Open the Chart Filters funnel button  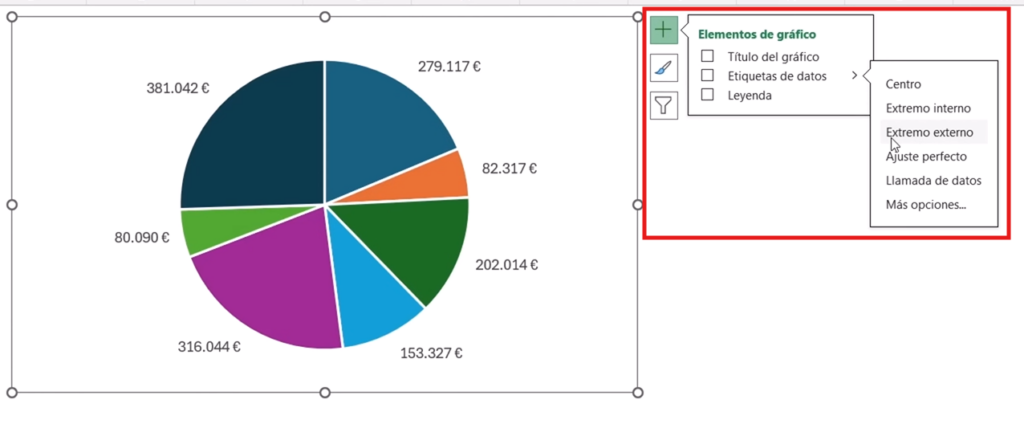[664, 105]
